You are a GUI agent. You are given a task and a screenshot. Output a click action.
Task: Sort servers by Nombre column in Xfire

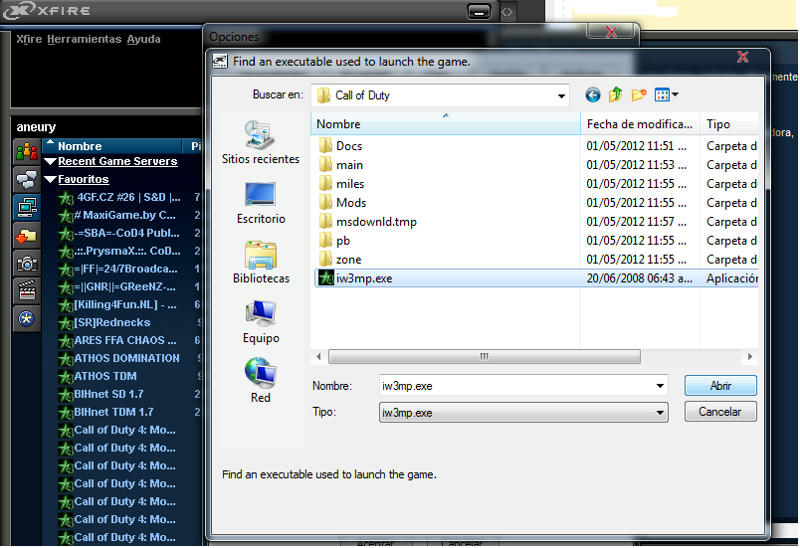click(x=113, y=146)
